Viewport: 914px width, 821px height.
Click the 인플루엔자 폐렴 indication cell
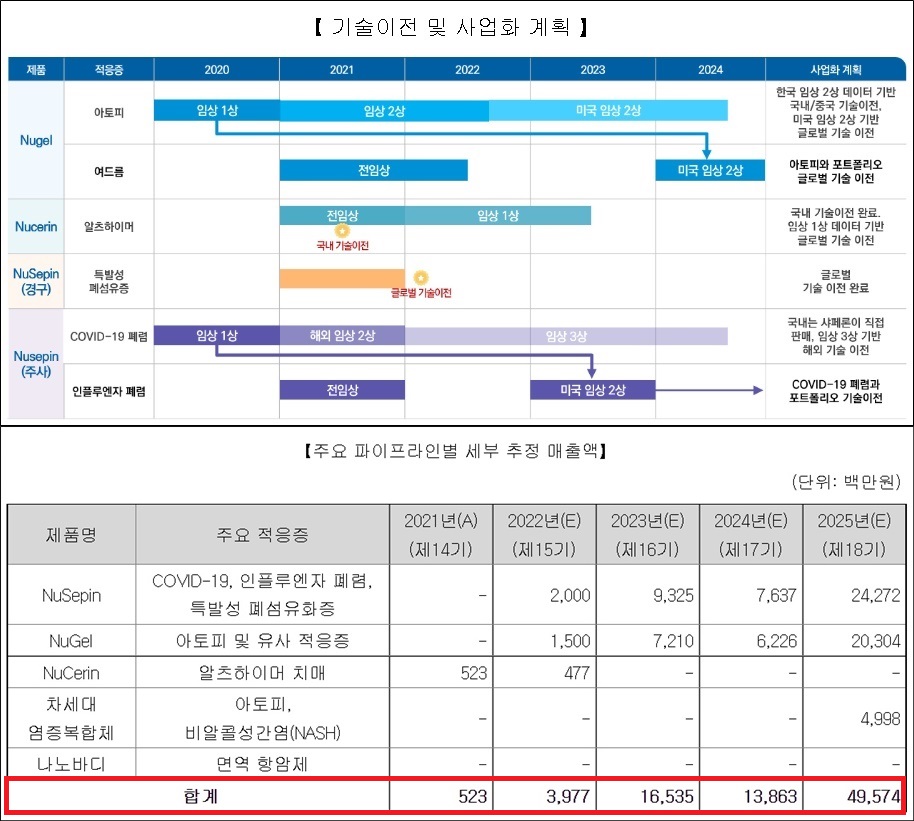coord(109,391)
